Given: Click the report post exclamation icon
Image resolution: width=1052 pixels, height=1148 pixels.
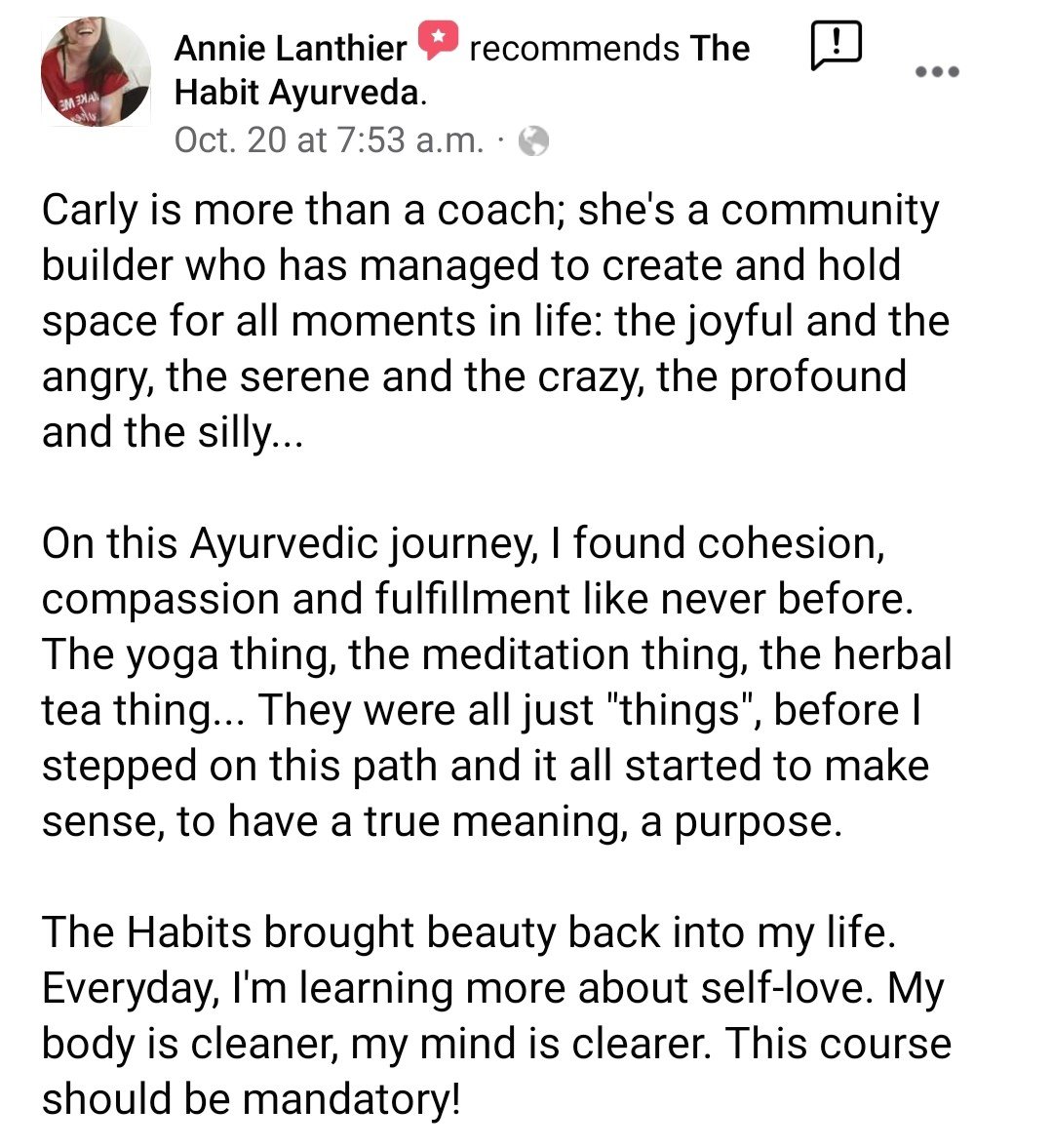Looking at the screenshot, I should 836,46.
